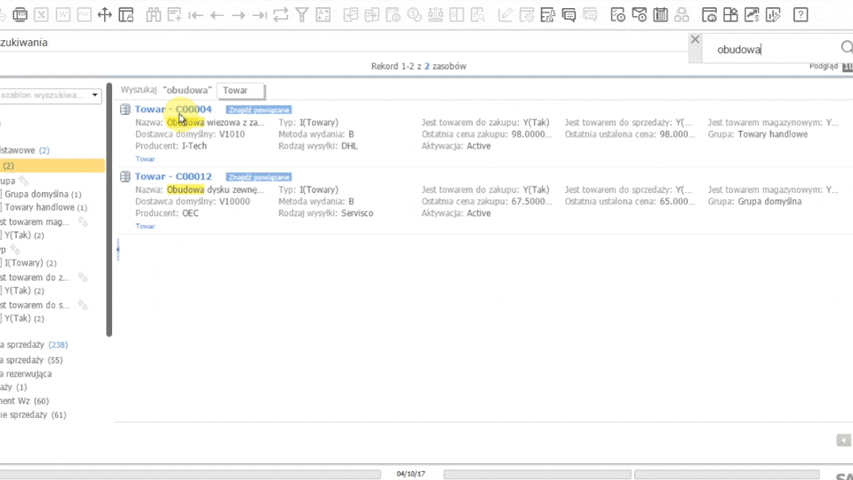Select the Wz category with (60)
Screen dimensions: 853x480
(24, 401)
